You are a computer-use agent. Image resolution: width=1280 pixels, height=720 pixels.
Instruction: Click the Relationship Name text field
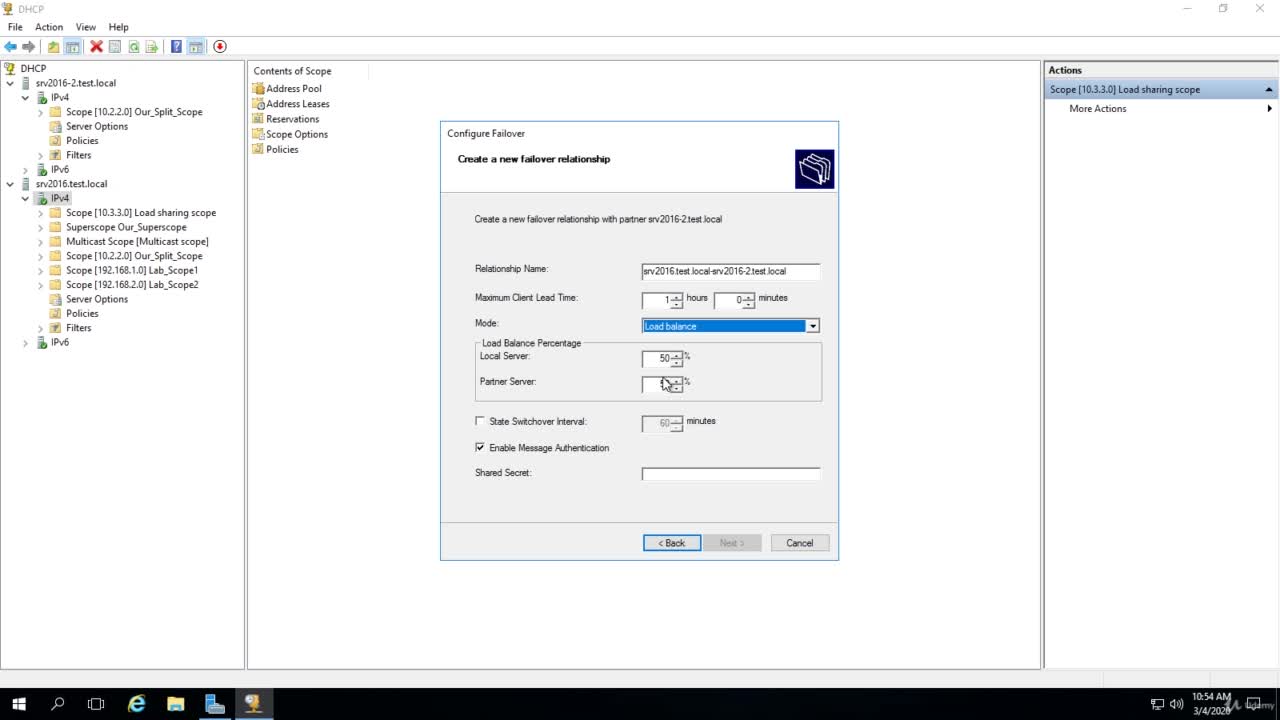pos(731,271)
